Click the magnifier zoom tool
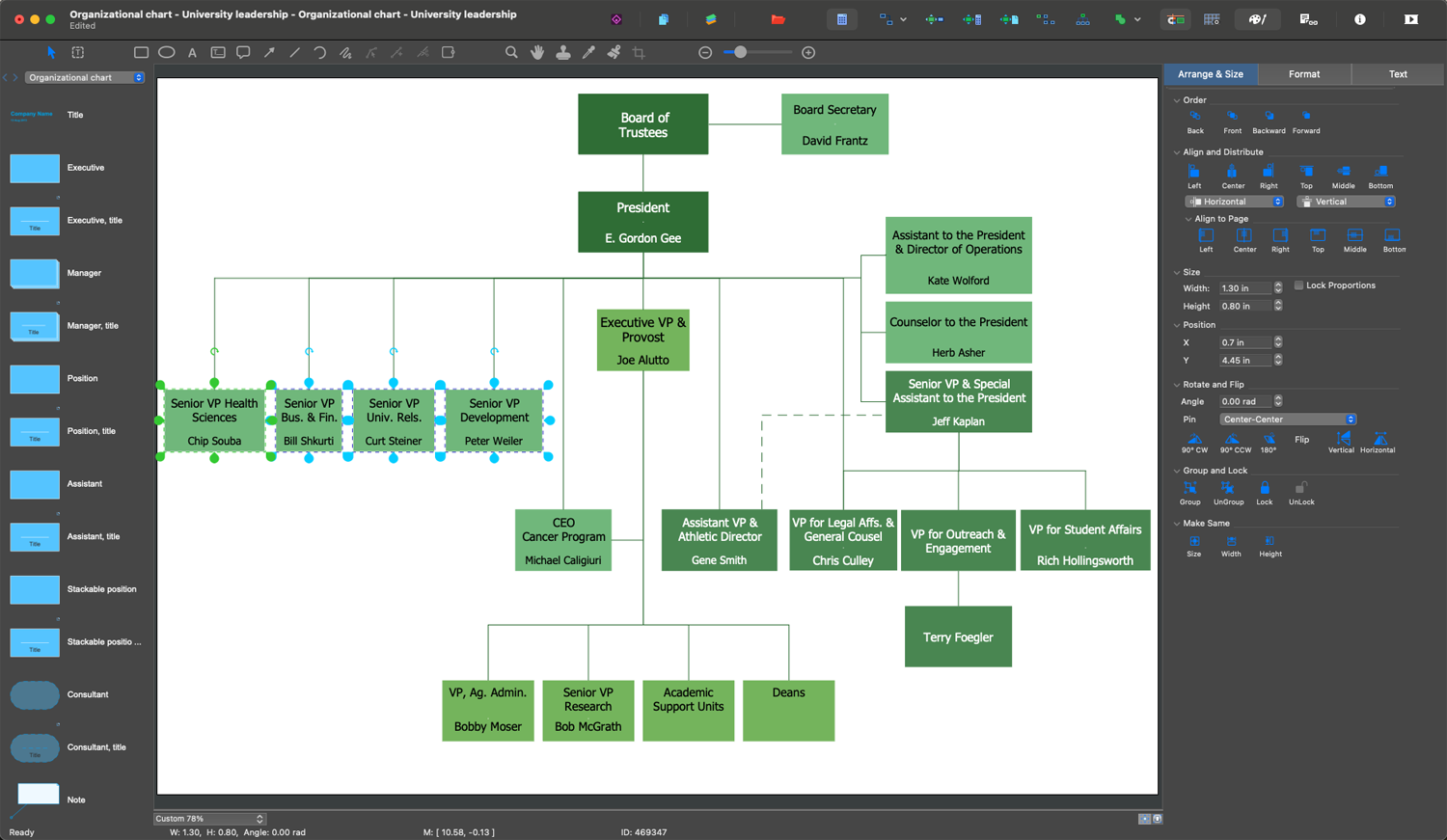 (x=511, y=53)
